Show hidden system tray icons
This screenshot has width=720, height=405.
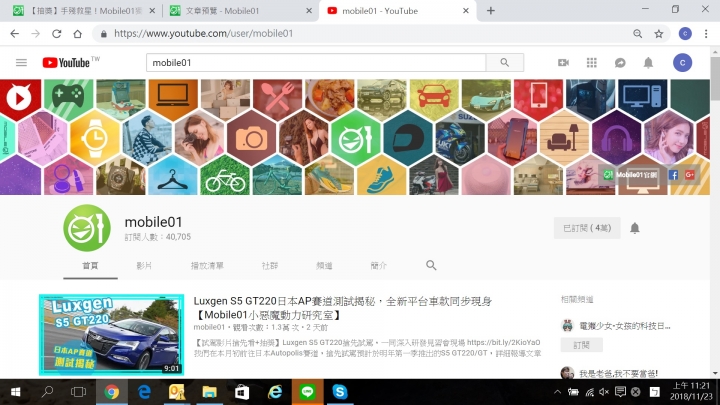557,392
